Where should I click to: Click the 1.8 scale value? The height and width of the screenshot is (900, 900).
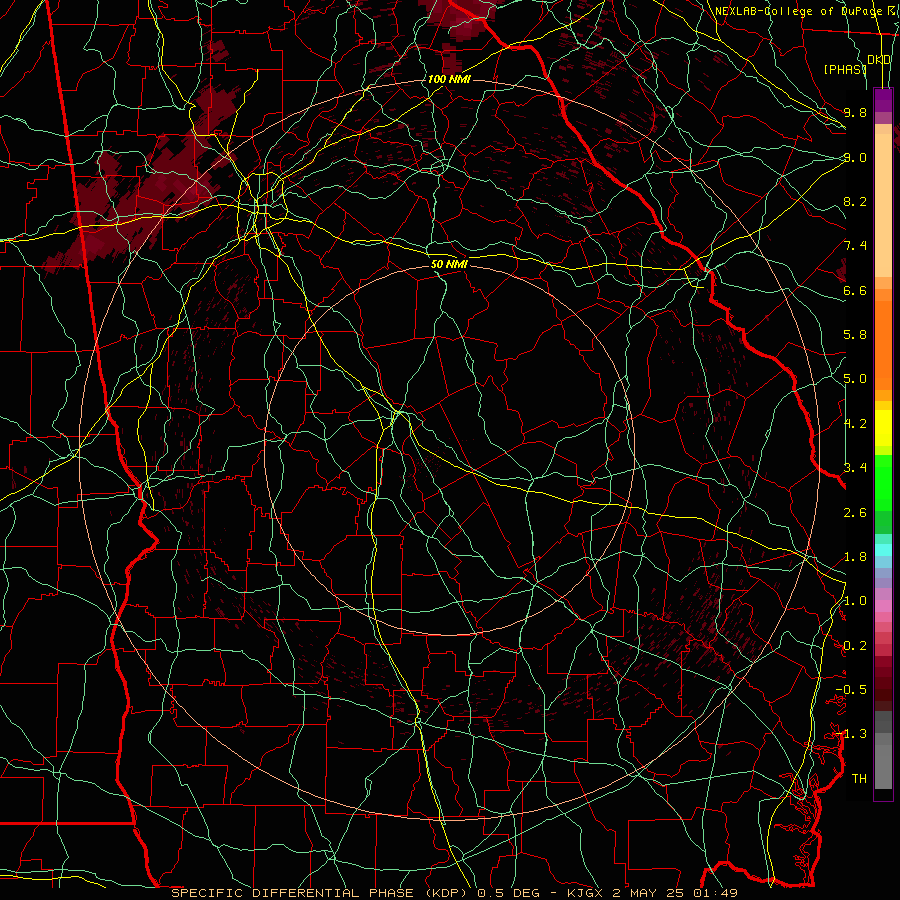coord(855,557)
